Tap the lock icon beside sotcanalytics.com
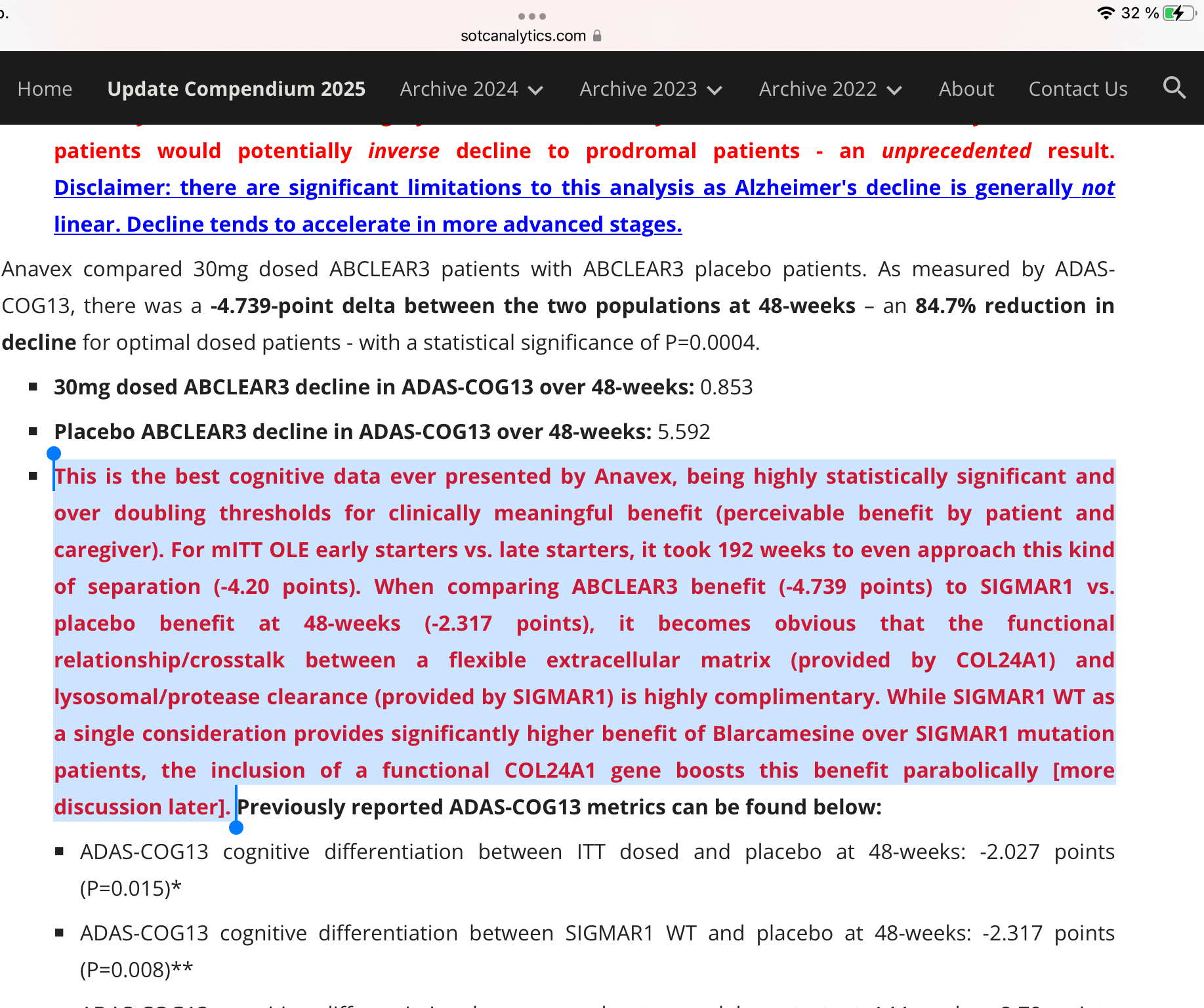The width and height of the screenshot is (1204, 1008). click(597, 35)
